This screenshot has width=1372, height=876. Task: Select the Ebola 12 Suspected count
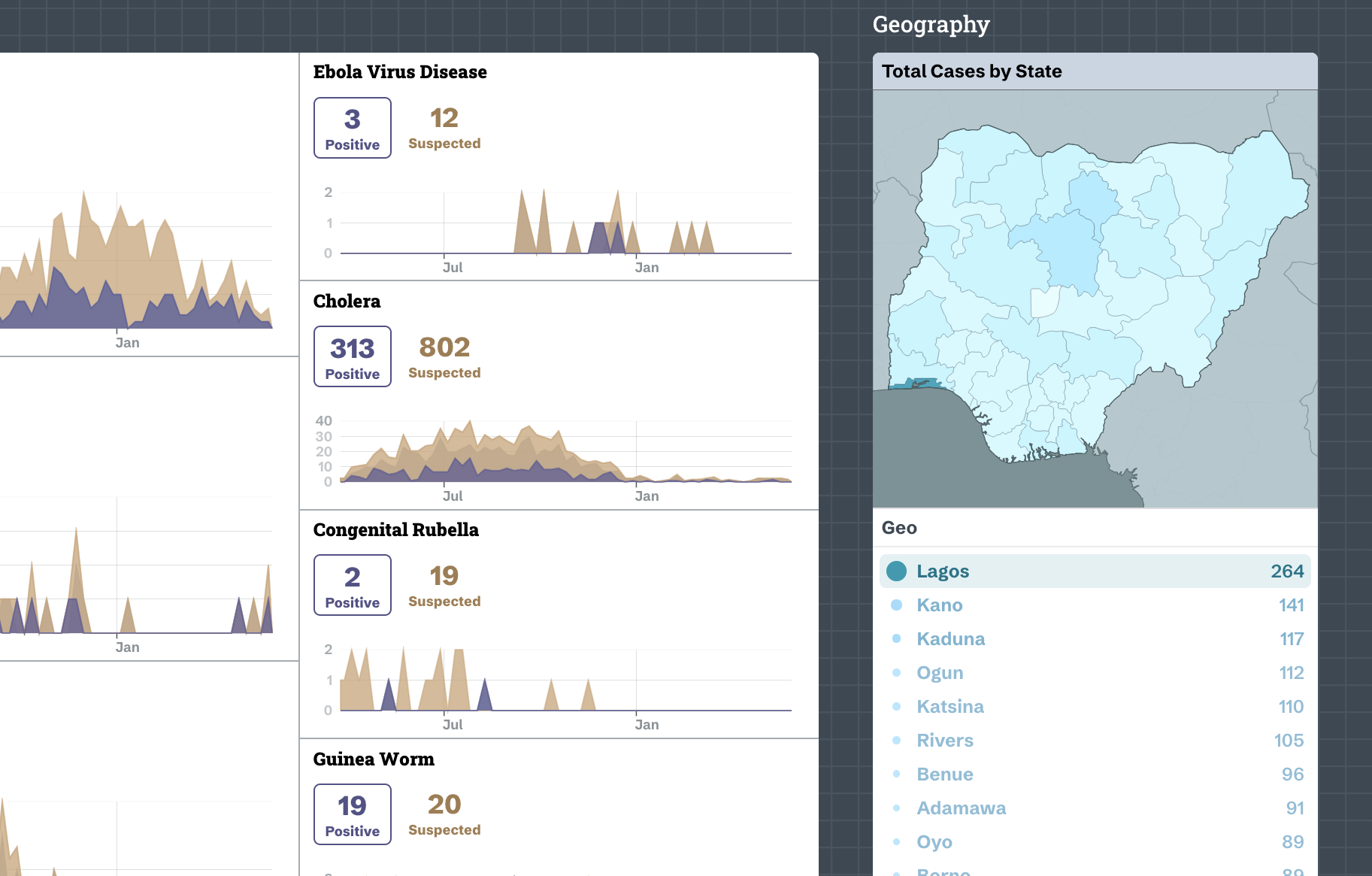(444, 128)
